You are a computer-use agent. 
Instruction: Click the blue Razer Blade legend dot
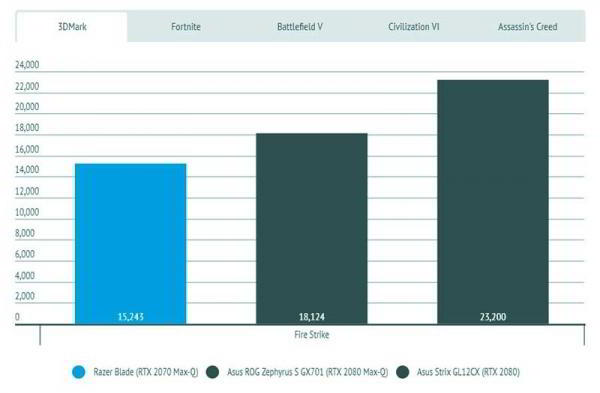78,372
